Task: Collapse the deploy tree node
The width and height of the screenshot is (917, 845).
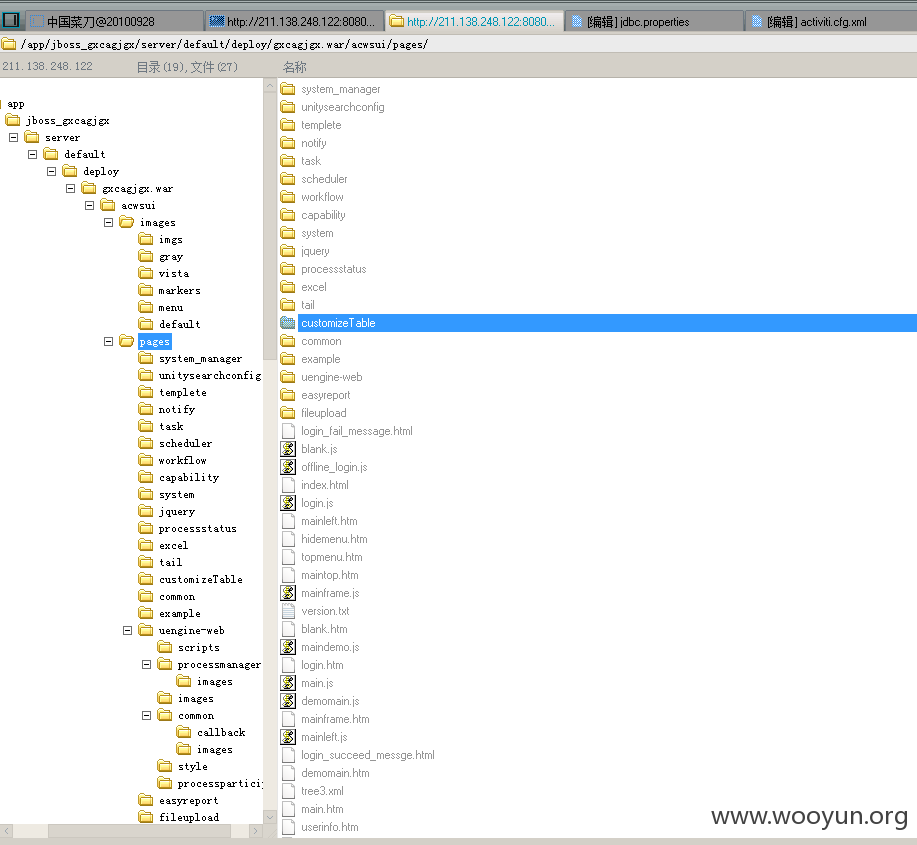Action: pos(51,171)
